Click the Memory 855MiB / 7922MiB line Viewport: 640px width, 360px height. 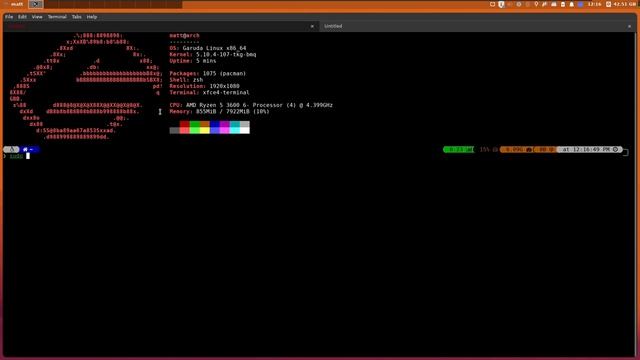click(219, 111)
